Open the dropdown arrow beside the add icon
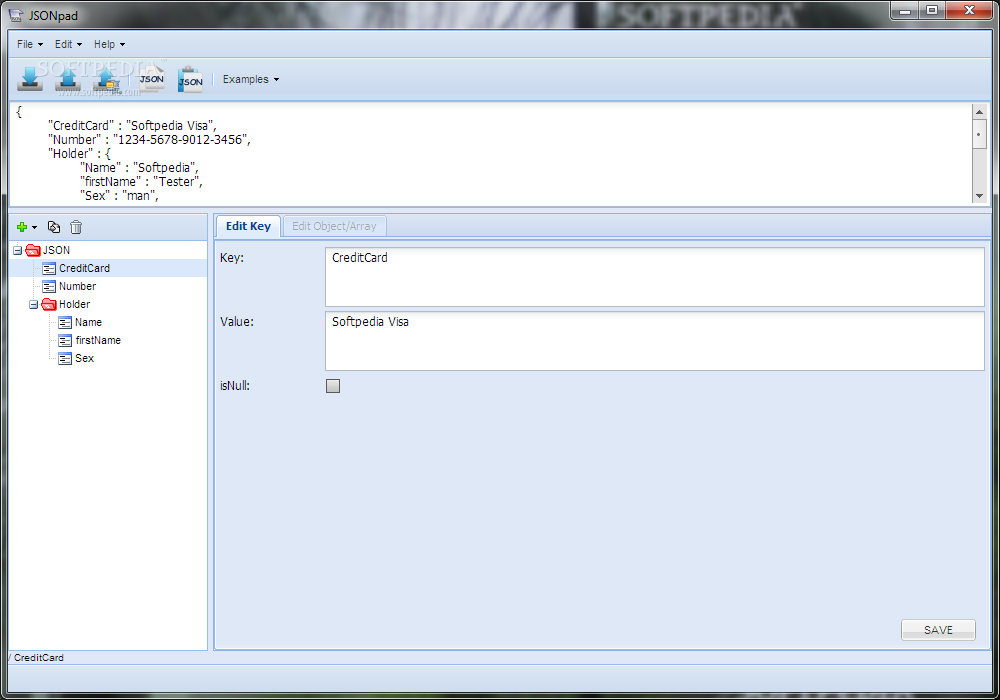1000x700 pixels. (x=34, y=228)
